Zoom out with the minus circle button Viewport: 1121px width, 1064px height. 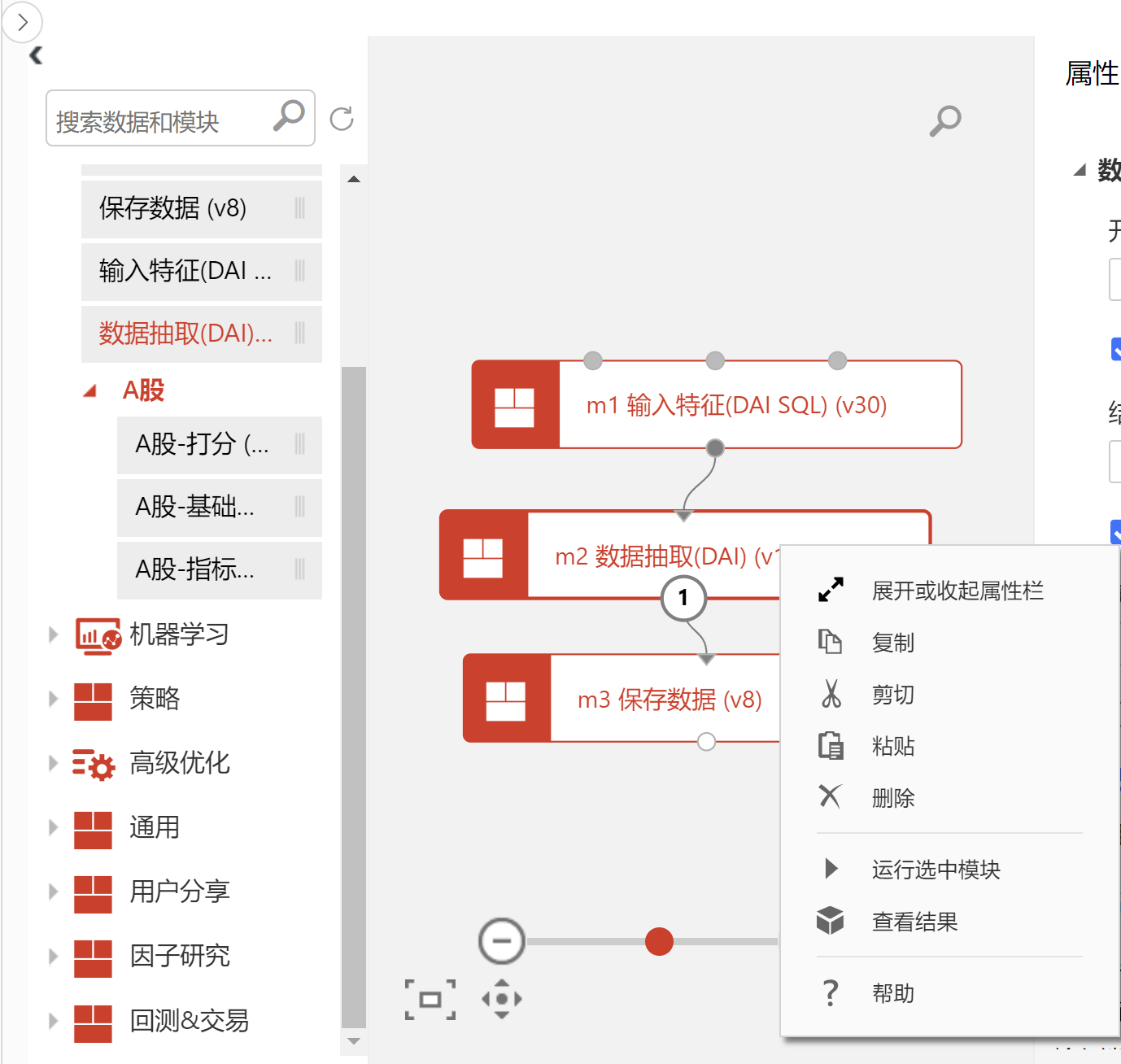point(502,941)
